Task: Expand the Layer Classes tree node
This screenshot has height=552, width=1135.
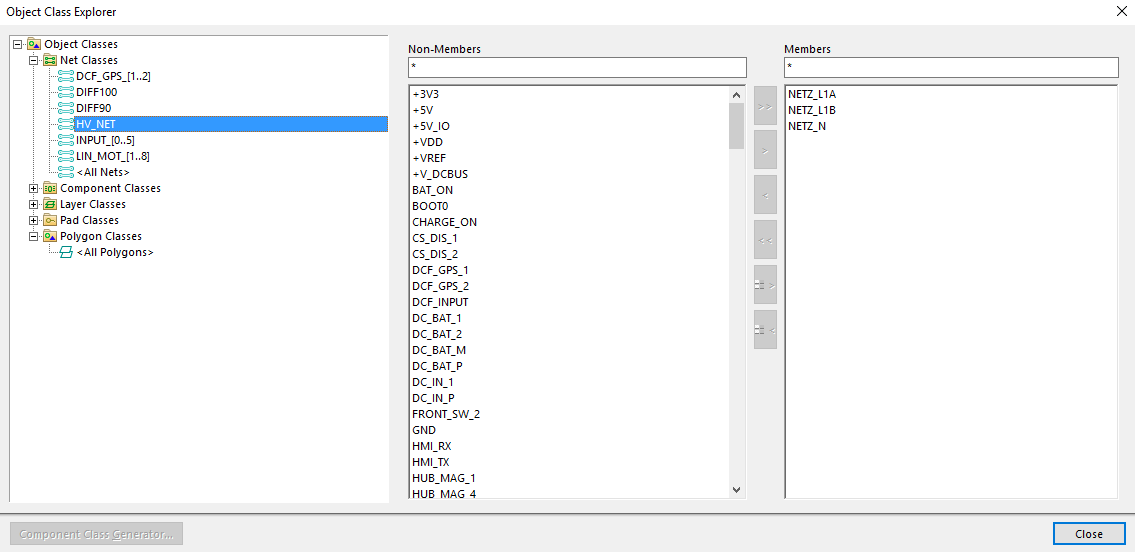Action: pyautogui.click(x=34, y=204)
